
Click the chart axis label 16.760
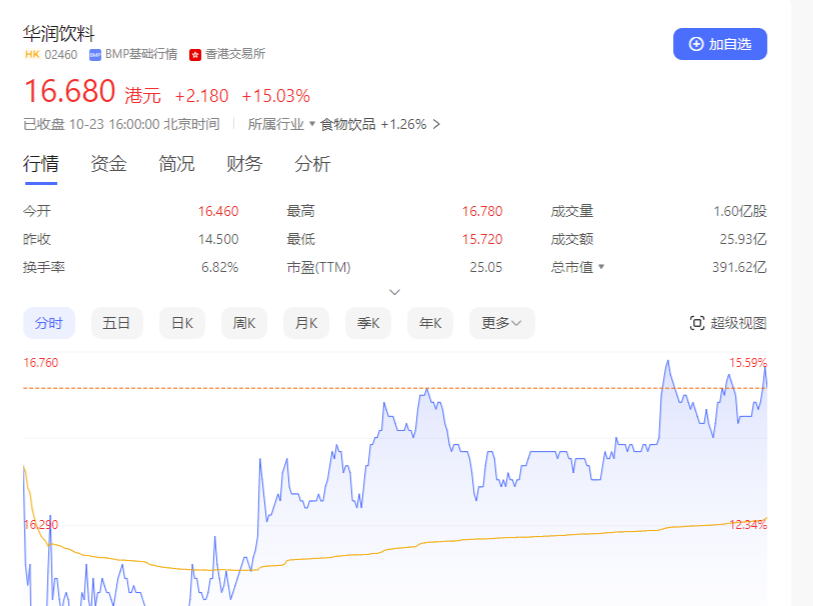pyautogui.click(x=41, y=362)
